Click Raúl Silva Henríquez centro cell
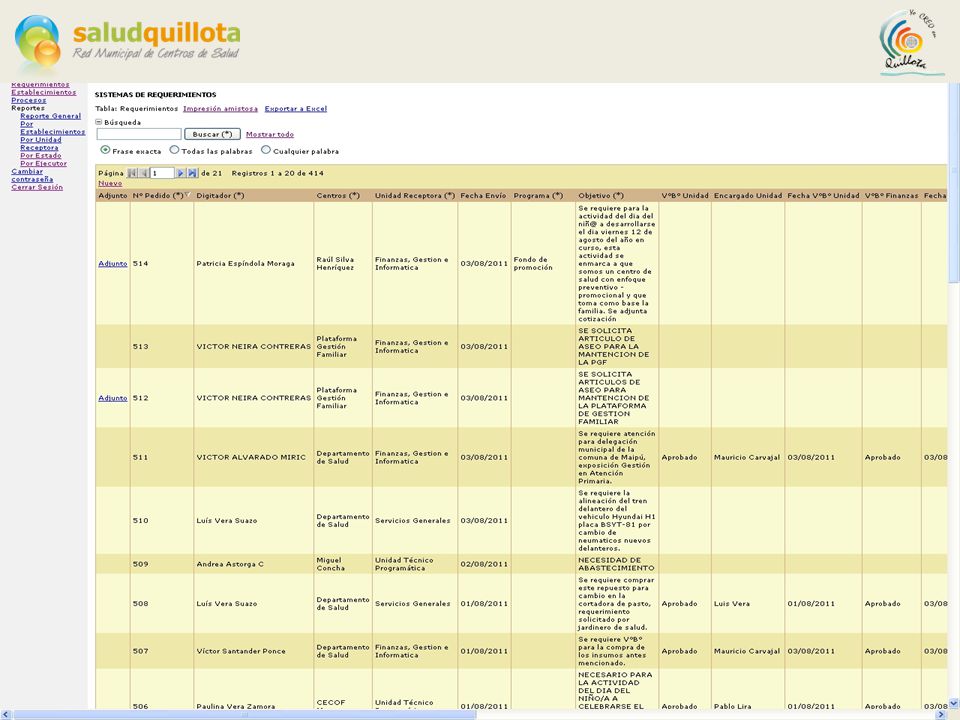Image resolution: width=960 pixels, height=720 pixels. 335,264
